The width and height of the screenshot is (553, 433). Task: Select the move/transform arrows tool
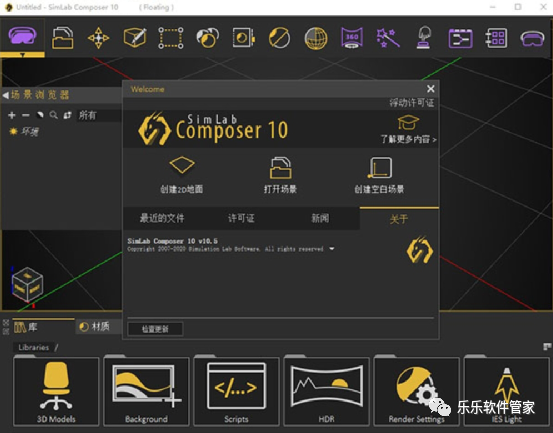point(98,38)
